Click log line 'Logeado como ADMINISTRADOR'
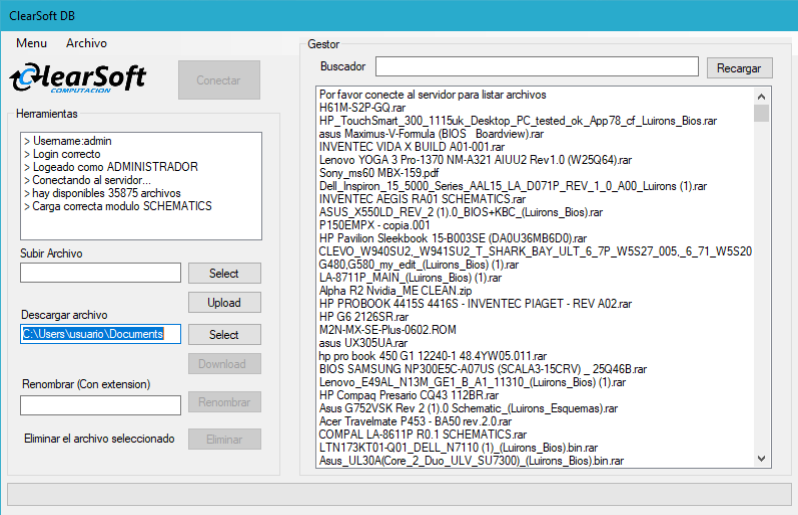798x515 pixels. pyautogui.click(x=111, y=167)
